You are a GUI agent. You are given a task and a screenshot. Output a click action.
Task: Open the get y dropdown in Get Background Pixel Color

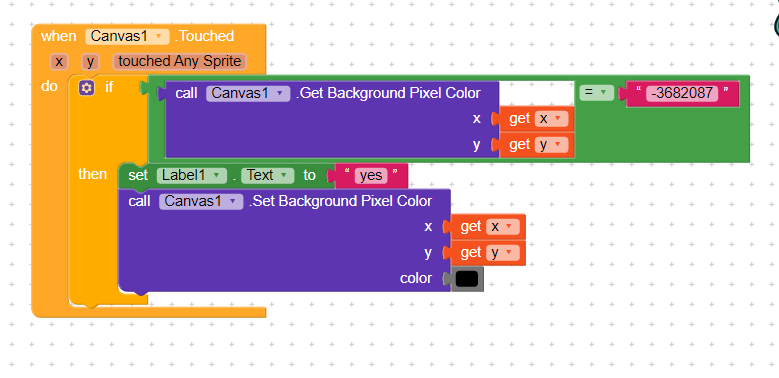click(551, 145)
